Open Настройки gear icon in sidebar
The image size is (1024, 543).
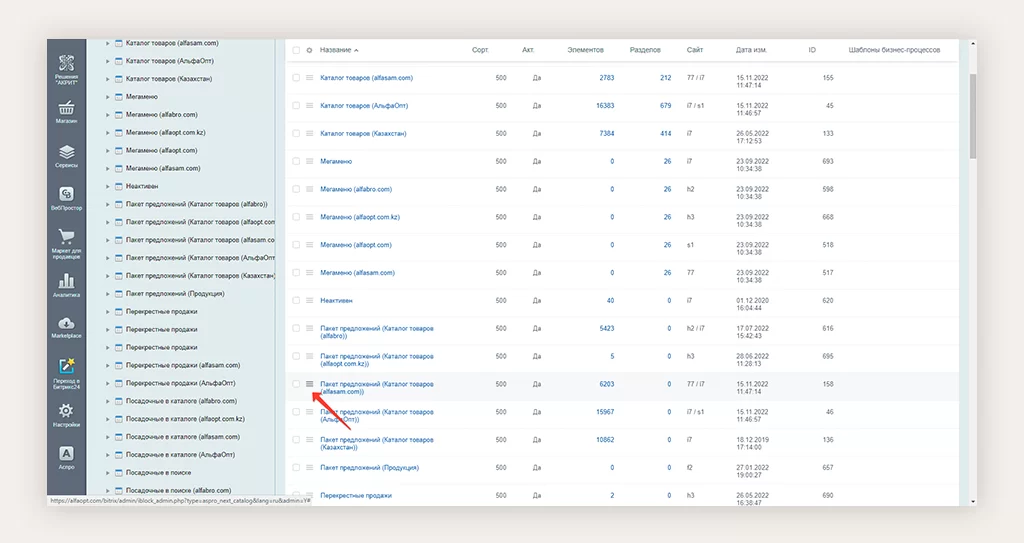tap(66, 414)
